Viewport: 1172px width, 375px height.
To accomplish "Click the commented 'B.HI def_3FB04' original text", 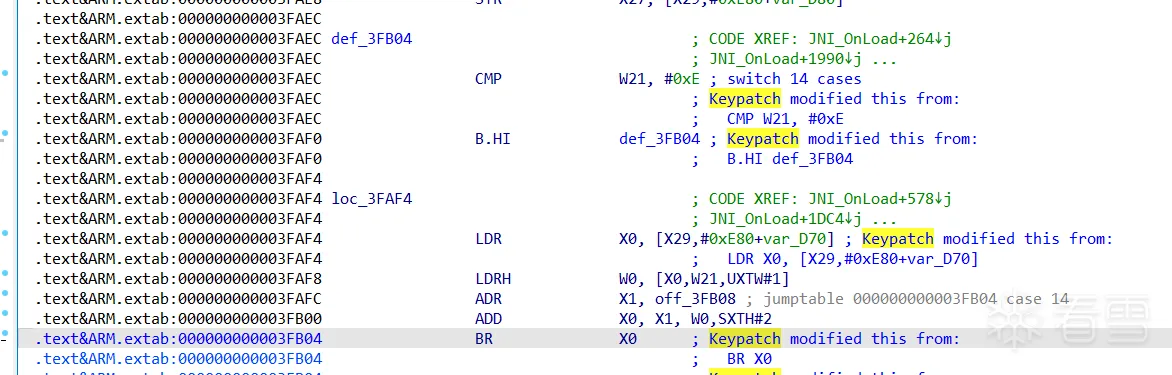I will pyautogui.click(x=791, y=159).
